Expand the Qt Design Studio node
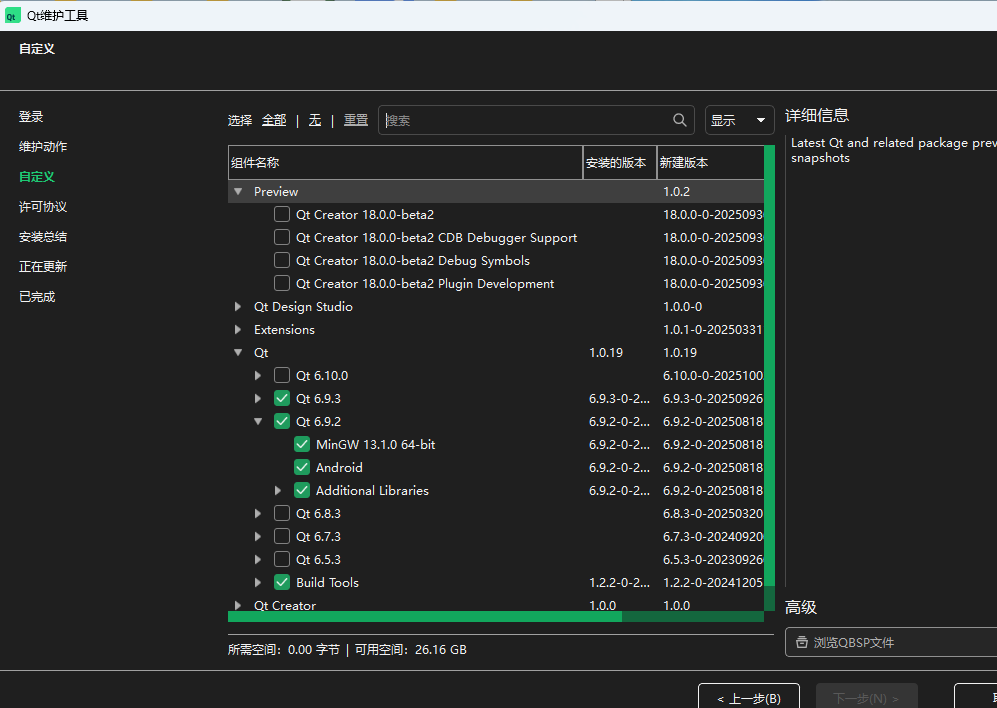This screenshot has height=708, width=997. pos(238,307)
